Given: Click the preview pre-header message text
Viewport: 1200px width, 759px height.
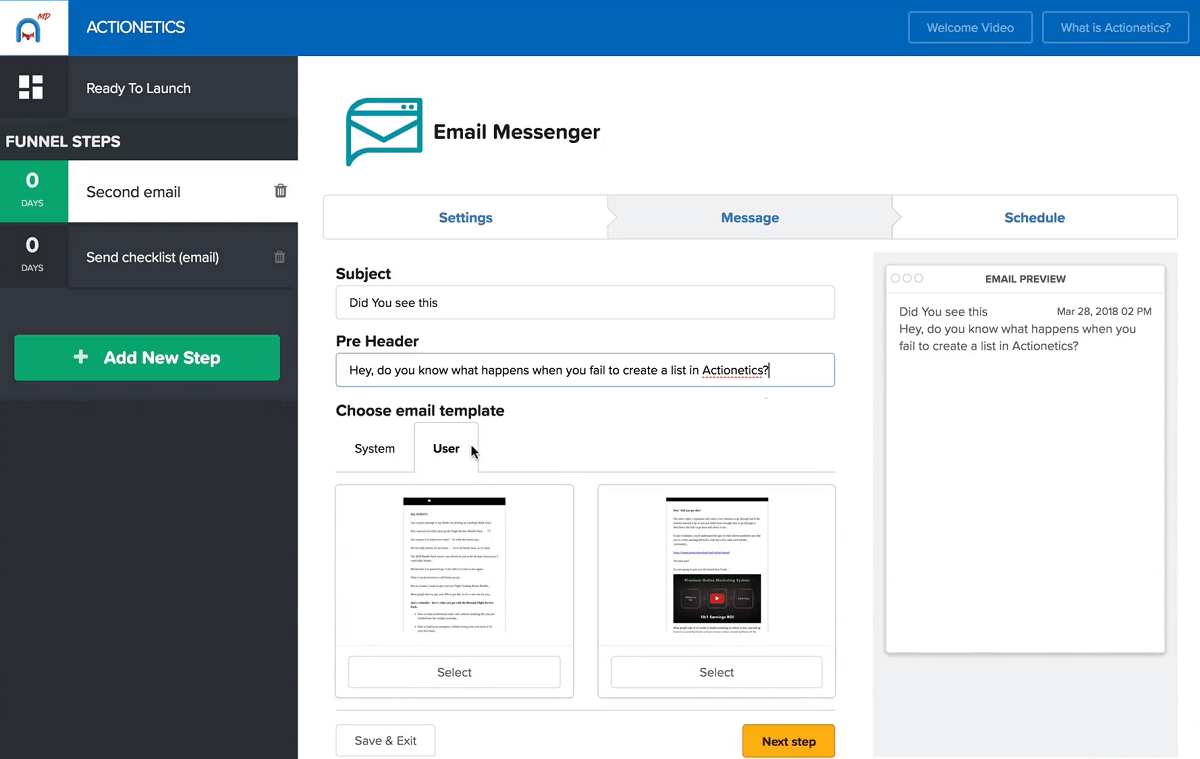Looking at the screenshot, I should point(1018,337).
